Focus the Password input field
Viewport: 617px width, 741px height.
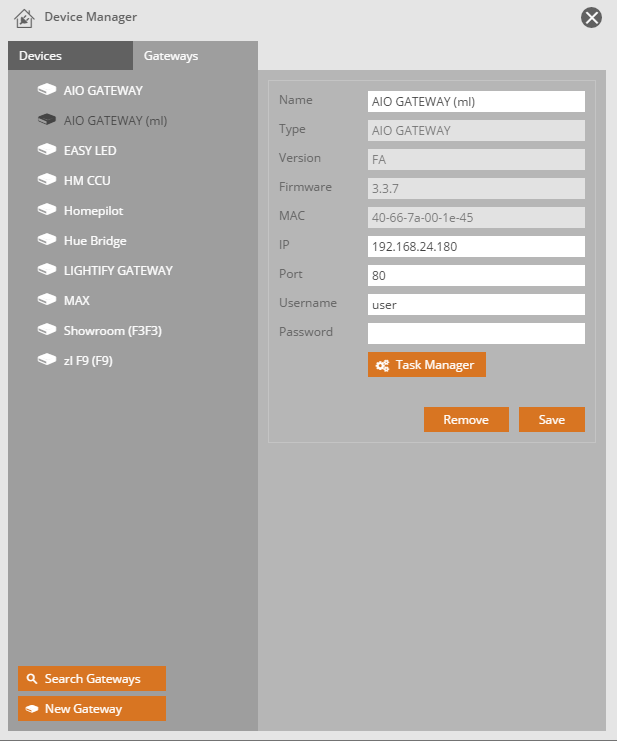point(476,333)
